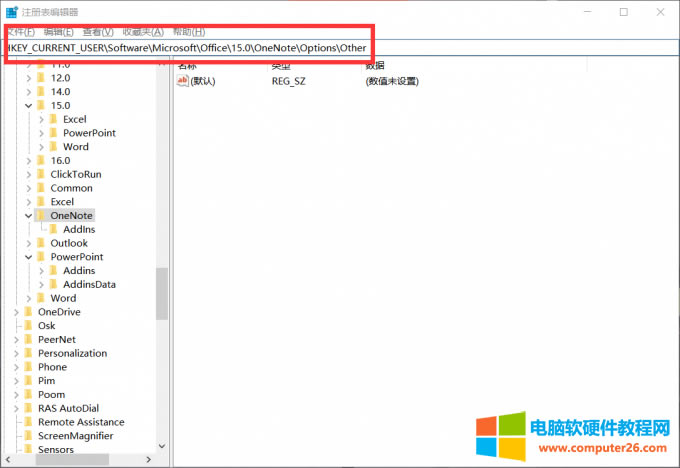Click the Sensors folder icon
Image resolution: width=680 pixels, height=468 pixels.
coord(29,449)
